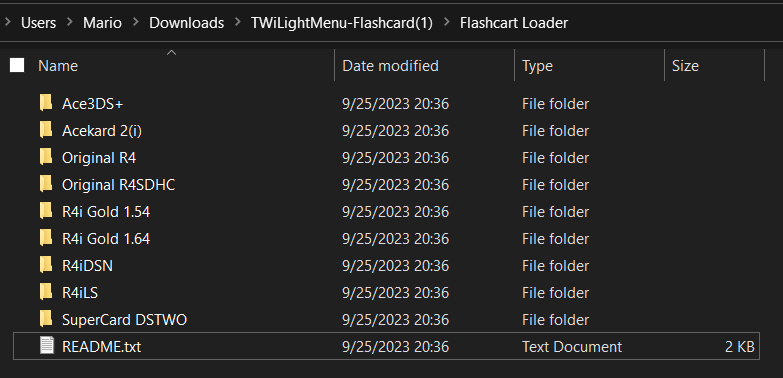
Task: Click the Original R4 folder icon
Action: tap(46, 157)
